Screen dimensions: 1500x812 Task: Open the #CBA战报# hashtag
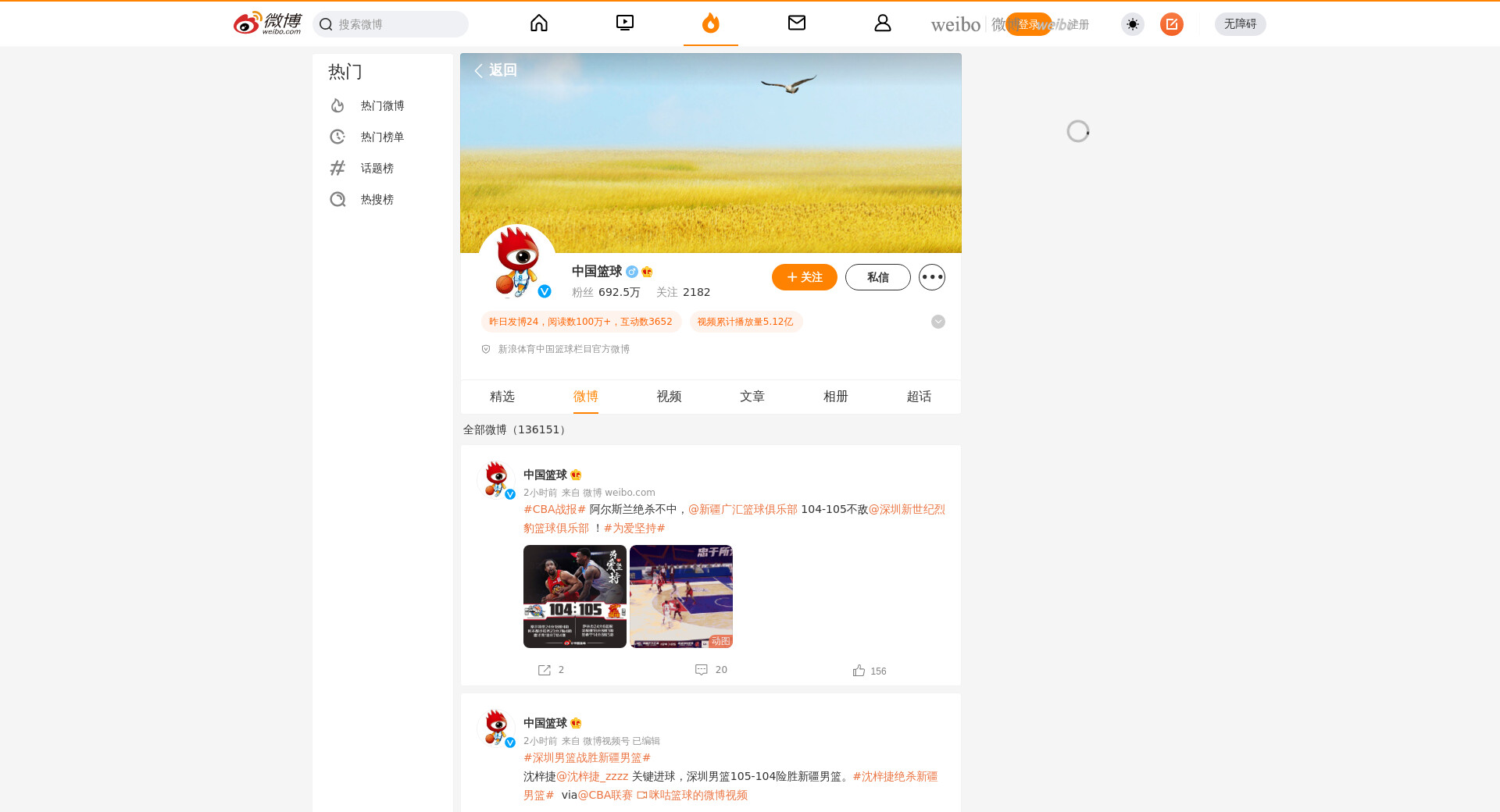(x=555, y=509)
